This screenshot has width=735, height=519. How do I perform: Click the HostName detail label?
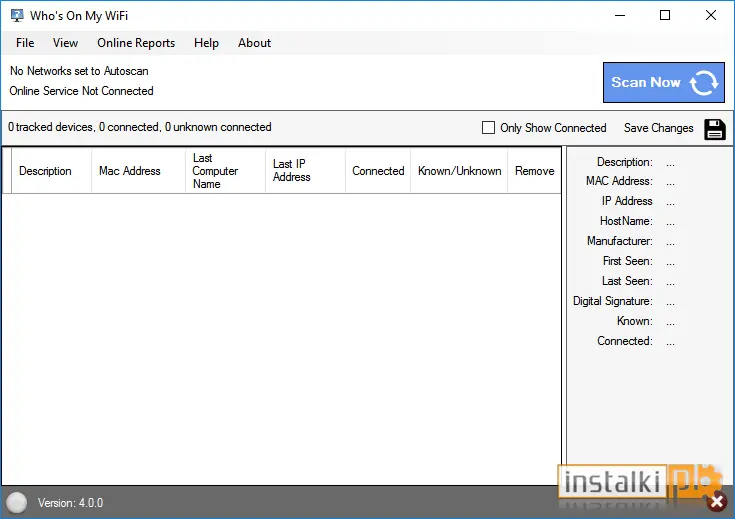tap(626, 221)
